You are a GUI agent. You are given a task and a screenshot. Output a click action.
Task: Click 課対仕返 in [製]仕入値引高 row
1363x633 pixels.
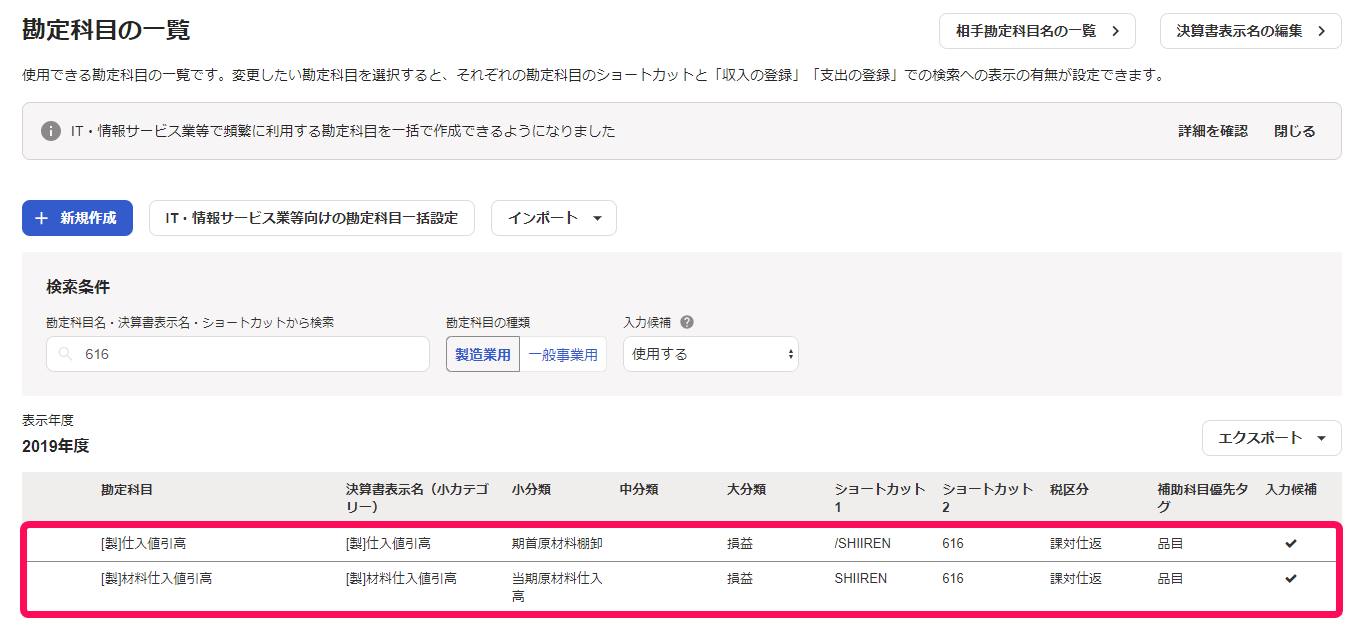coord(1076,544)
